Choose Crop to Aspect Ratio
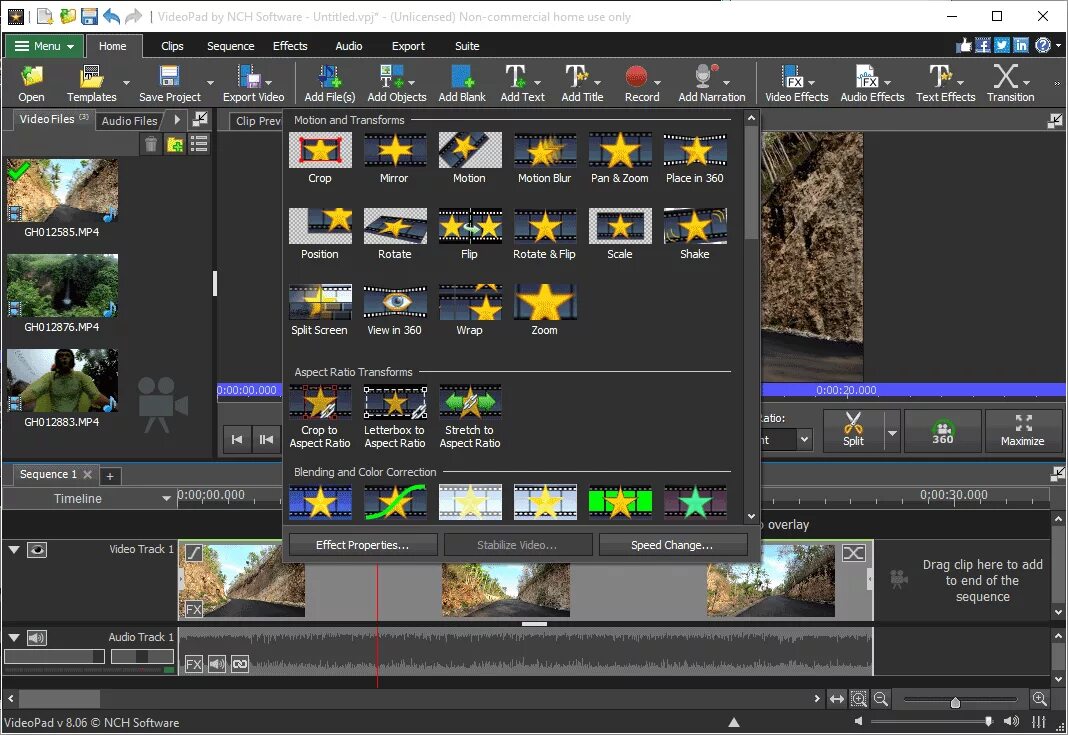This screenshot has height=735, width=1068. click(x=320, y=417)
